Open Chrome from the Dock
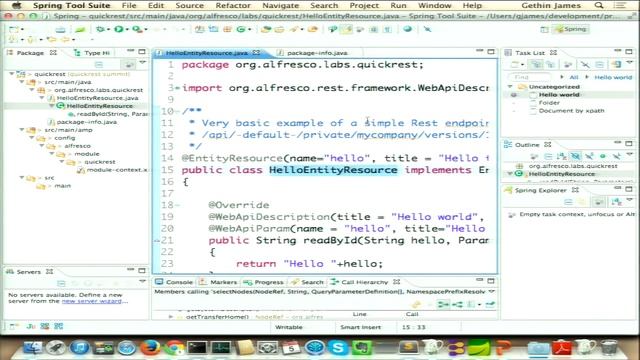Viewport: 640px width, 360px height. click(175, 348)
